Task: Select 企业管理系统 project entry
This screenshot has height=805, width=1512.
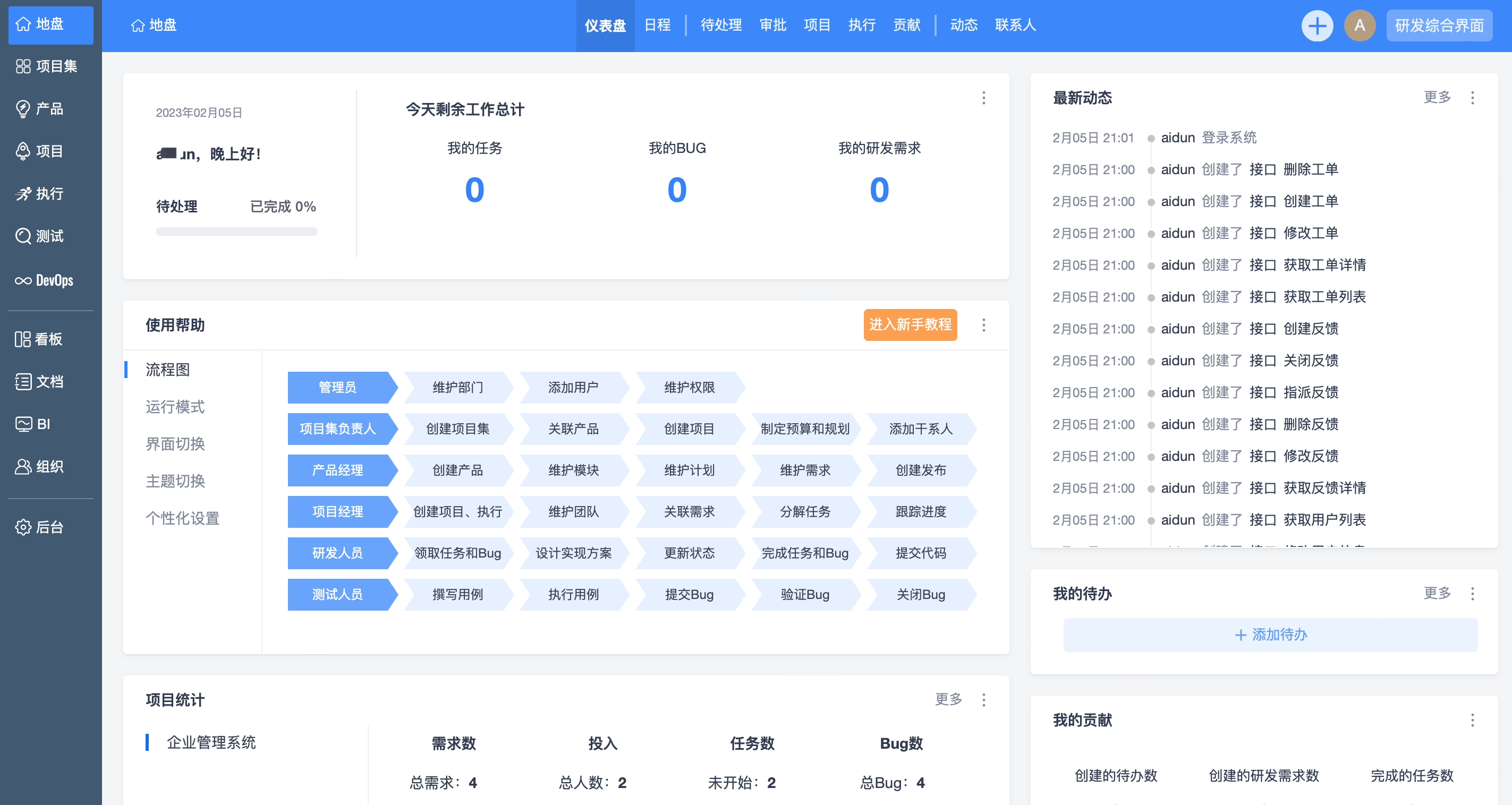Action: pyautogui.click(x=211, y=742)
